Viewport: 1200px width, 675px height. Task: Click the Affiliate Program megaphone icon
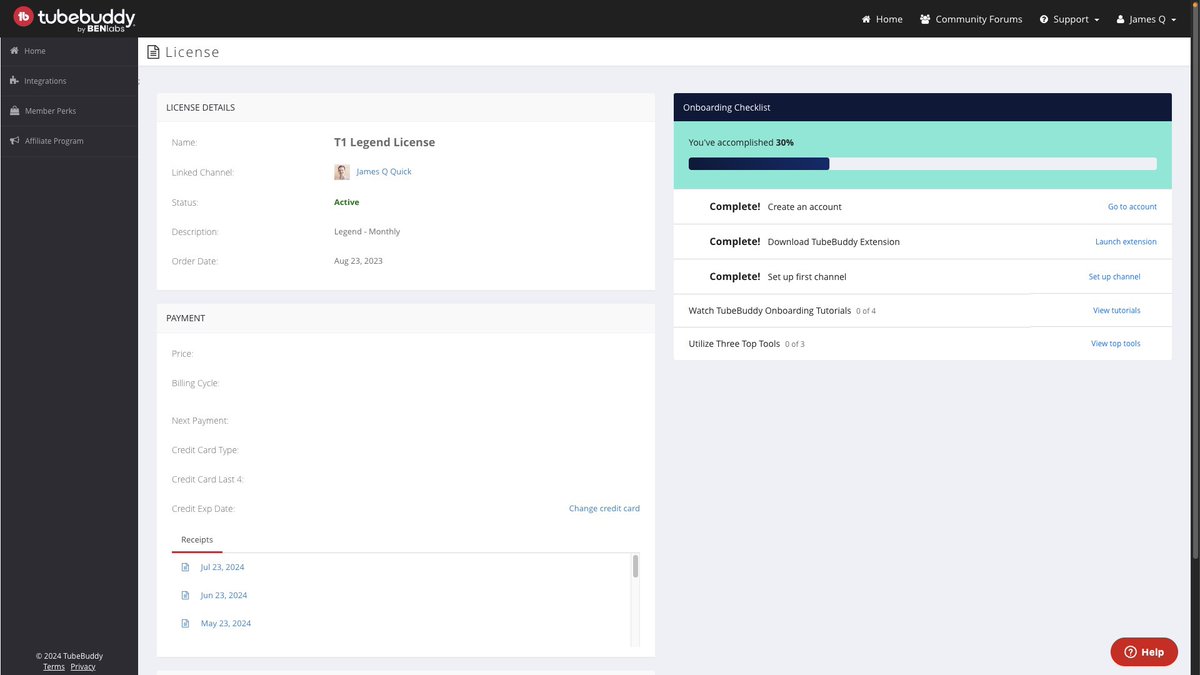14,141
